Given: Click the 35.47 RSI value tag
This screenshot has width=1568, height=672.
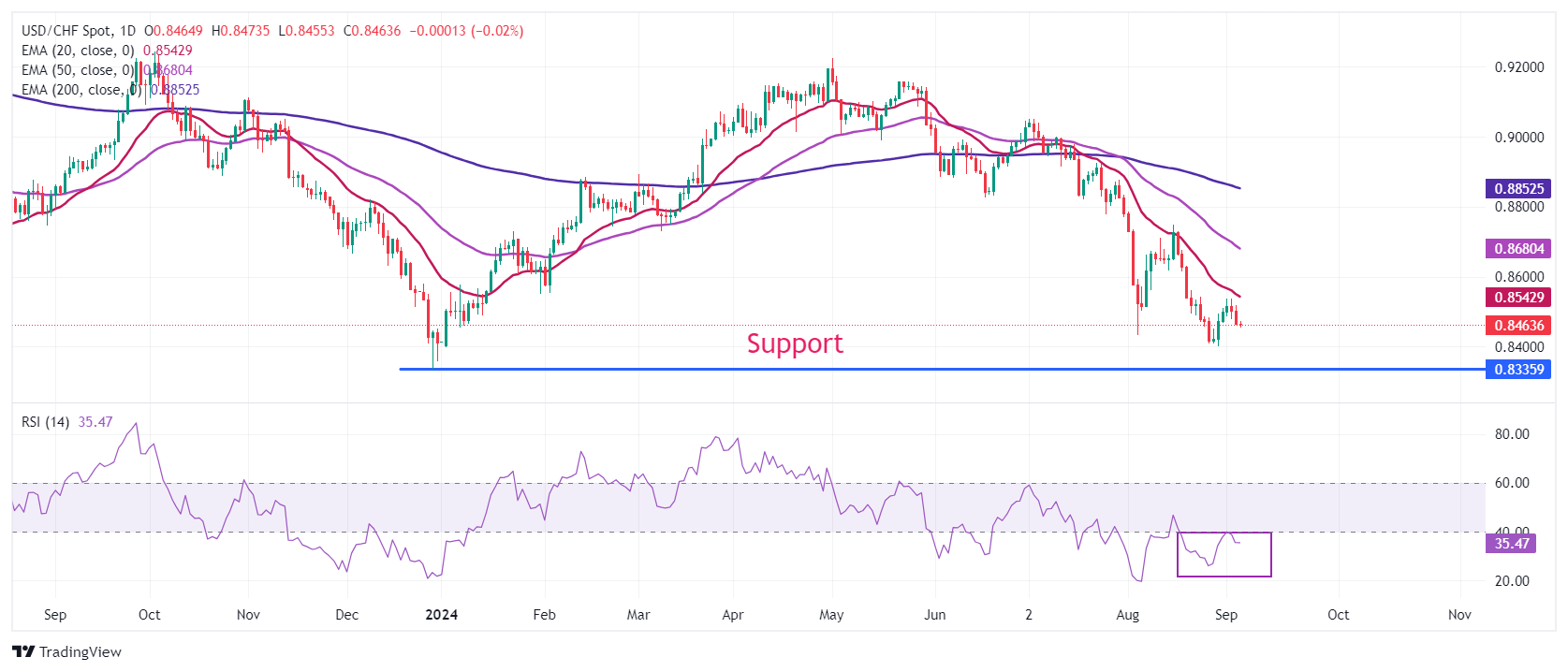Looking at the screenshot, I should [1511, 544].
